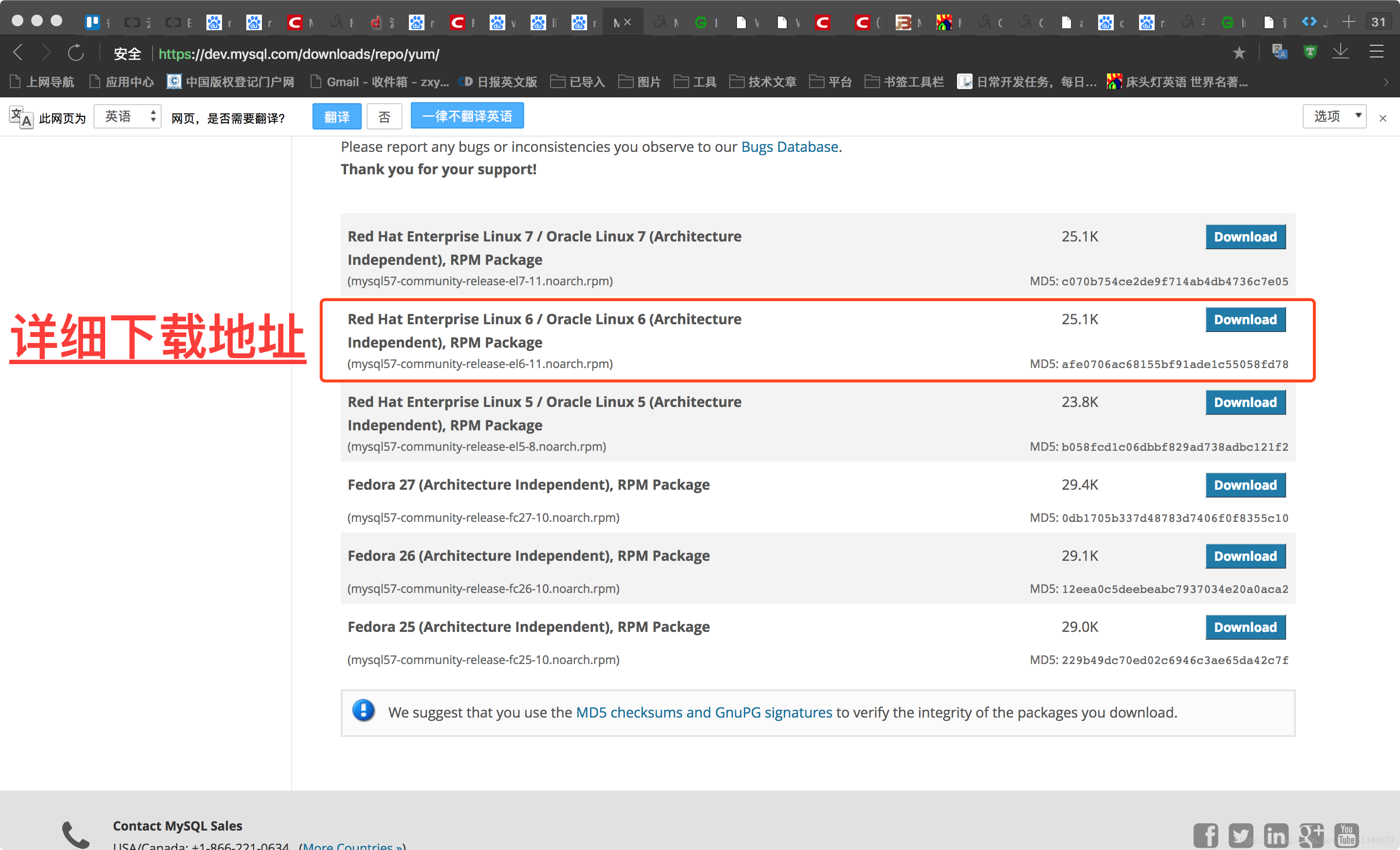Dismiss the translation bar with the X
The height and width of the screenshot is (850, 1400).
pyautogui.click(x=1382, y=118)
